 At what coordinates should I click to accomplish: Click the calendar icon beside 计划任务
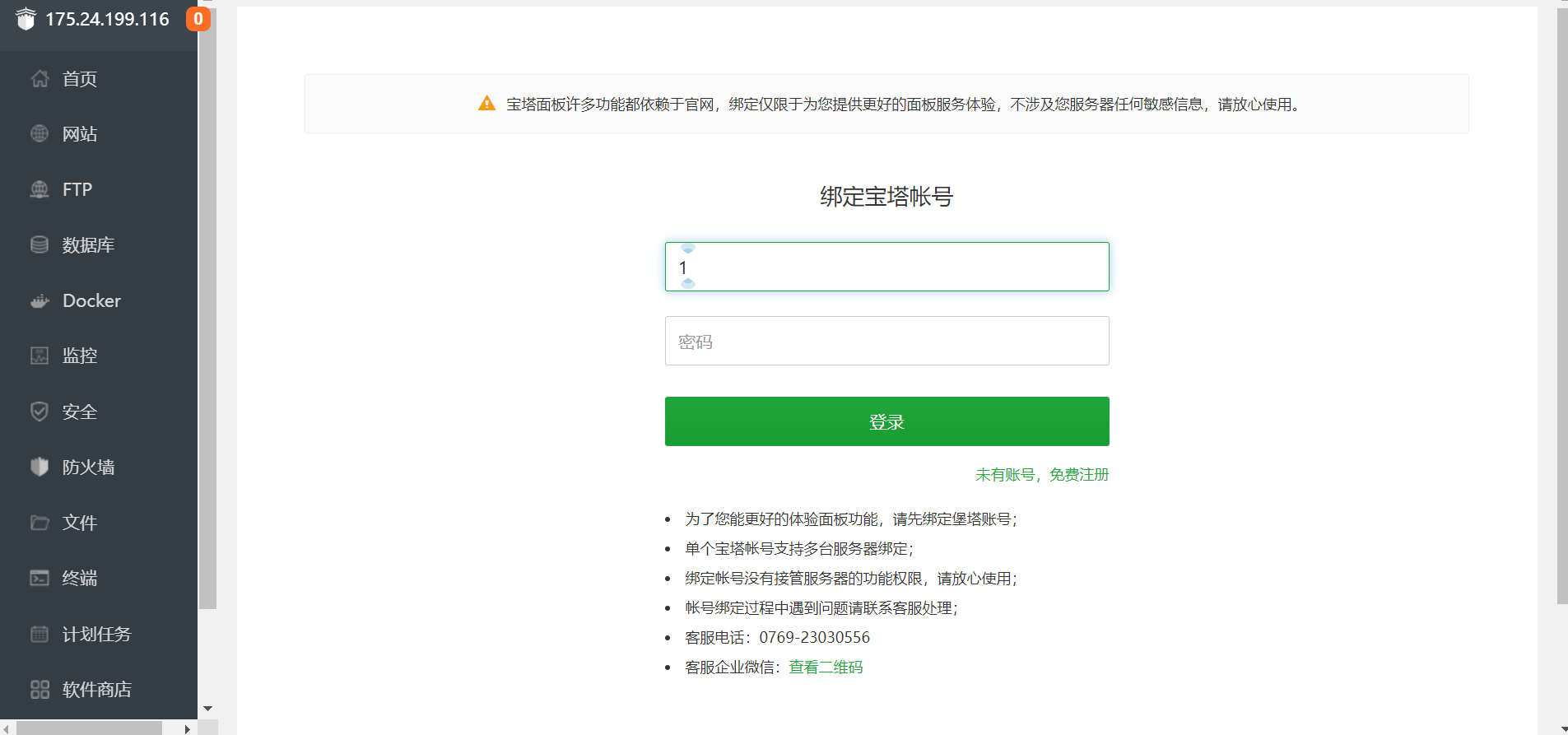40,634
